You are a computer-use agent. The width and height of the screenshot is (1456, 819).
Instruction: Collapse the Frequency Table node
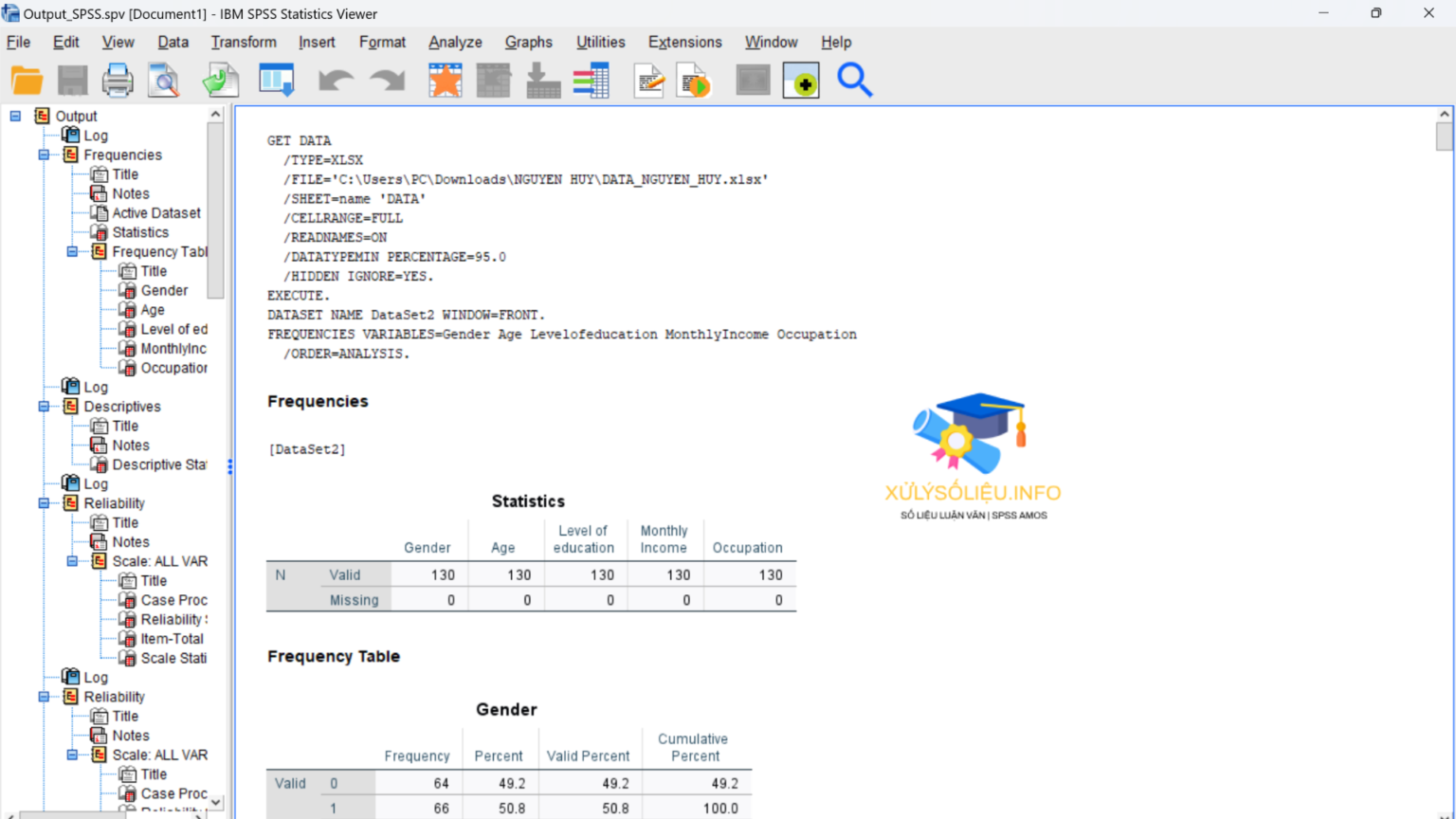[x=72, y=251]
